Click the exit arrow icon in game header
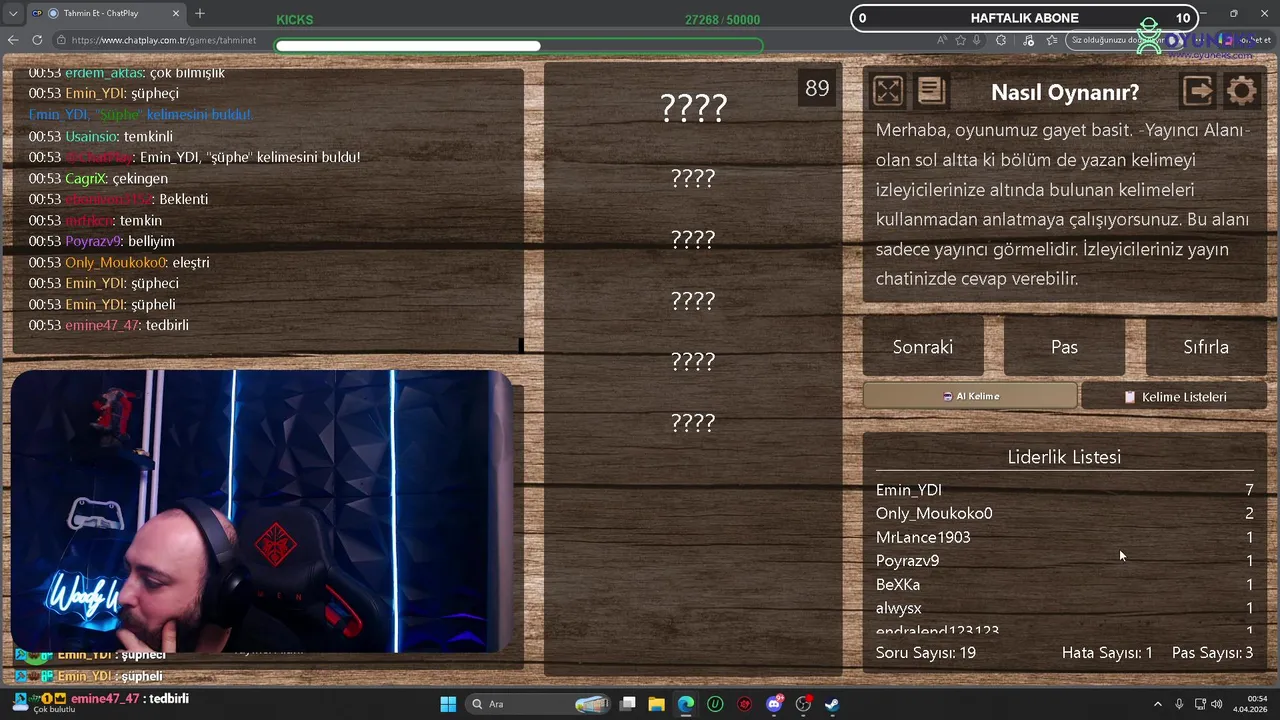Viewport: 1280px width, 720px height. (x=1198, y=91)
